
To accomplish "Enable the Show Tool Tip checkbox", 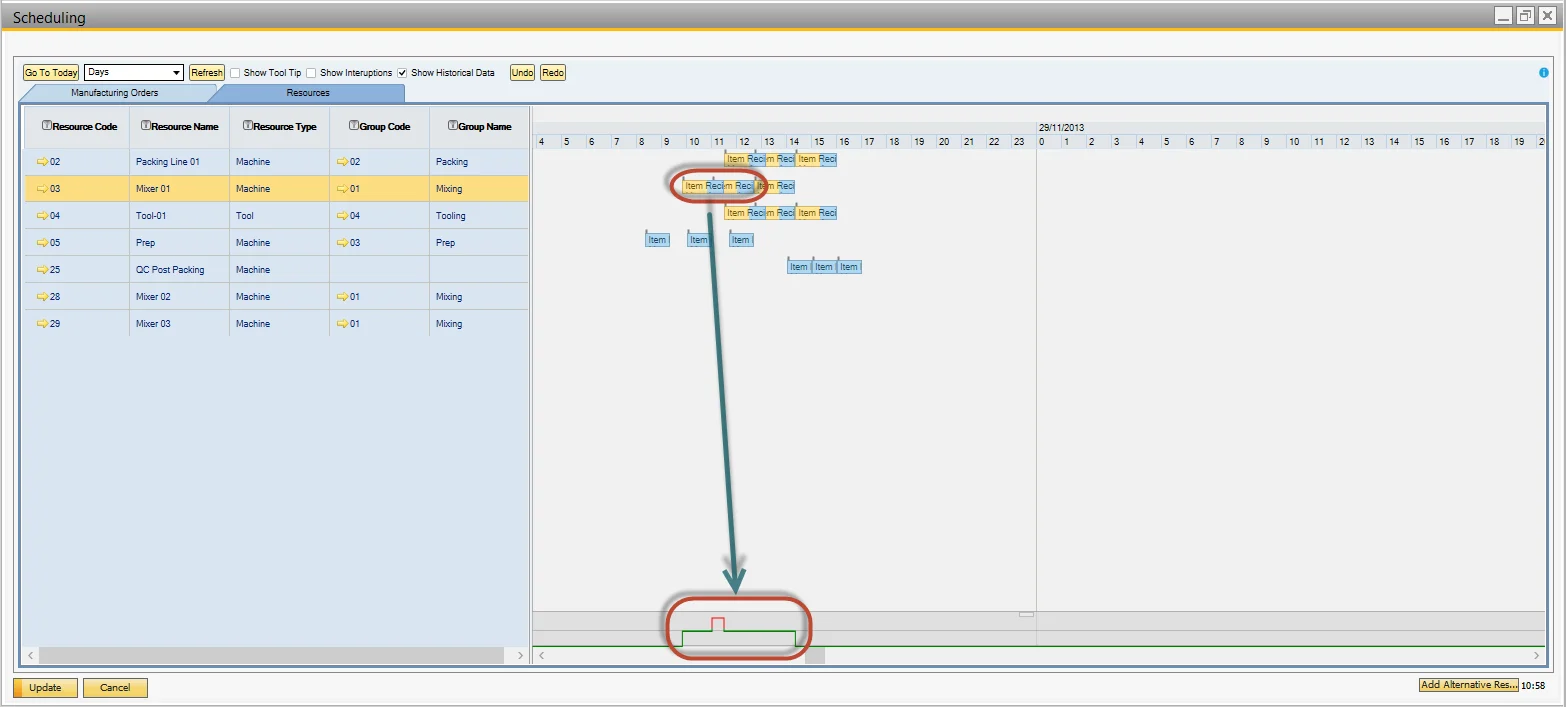I will click(235, 73).
